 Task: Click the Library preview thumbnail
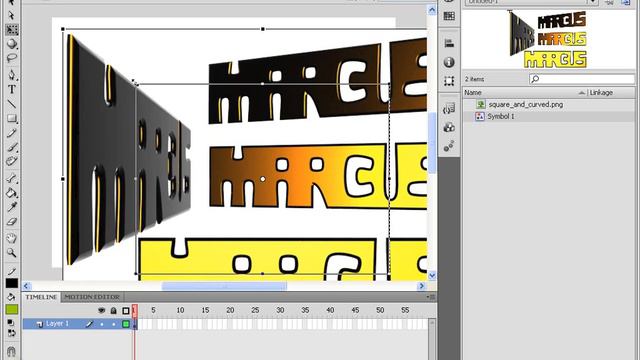click(548, 39)
